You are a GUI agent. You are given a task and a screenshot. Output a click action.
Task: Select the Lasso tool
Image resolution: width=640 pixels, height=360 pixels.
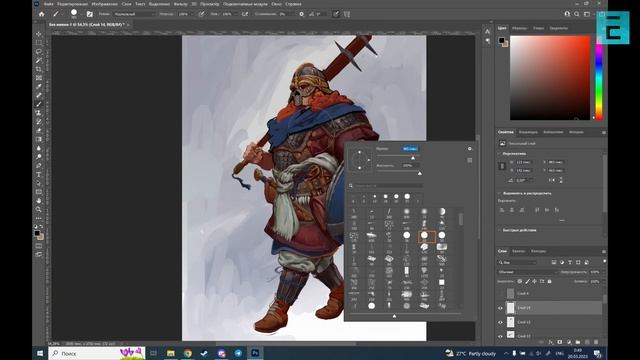[x=39, y=51]
